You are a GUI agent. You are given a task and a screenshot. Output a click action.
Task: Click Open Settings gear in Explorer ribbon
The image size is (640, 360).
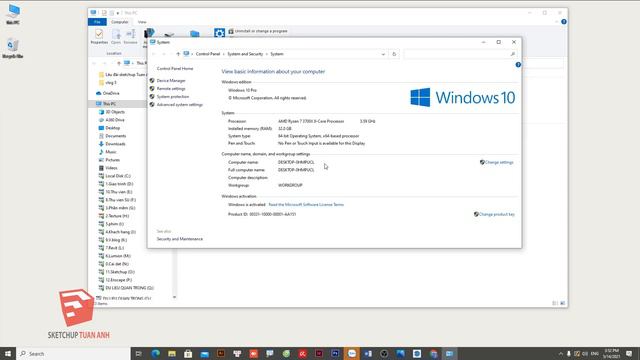219,33
